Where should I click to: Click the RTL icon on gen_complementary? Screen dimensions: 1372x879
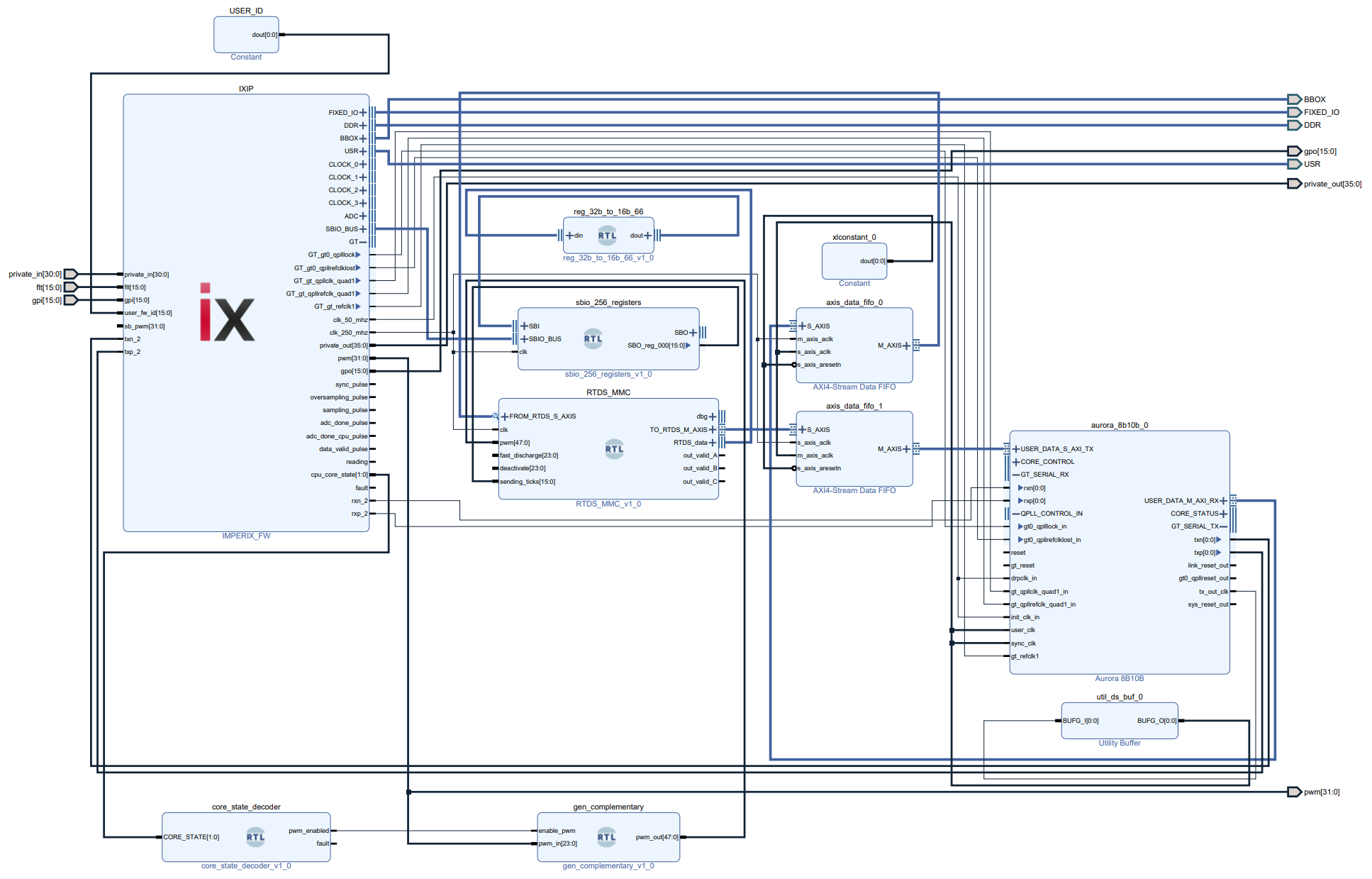pyautogui.click(x=606, y=836)
